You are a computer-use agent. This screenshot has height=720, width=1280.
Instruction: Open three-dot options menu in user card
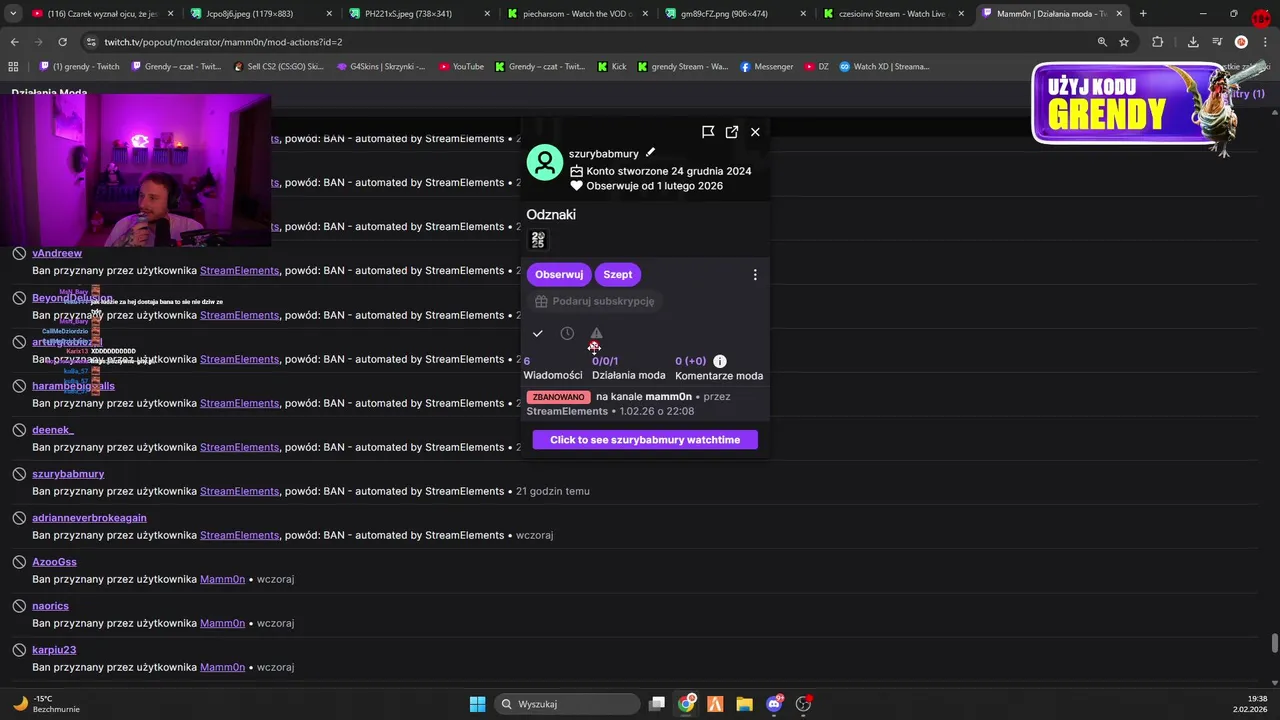[x=755, y=275]
